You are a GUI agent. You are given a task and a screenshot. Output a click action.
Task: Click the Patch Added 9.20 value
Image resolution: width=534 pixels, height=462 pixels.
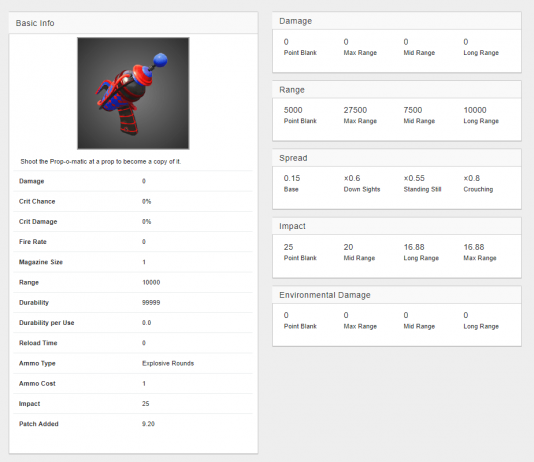[x=148, y=424]
